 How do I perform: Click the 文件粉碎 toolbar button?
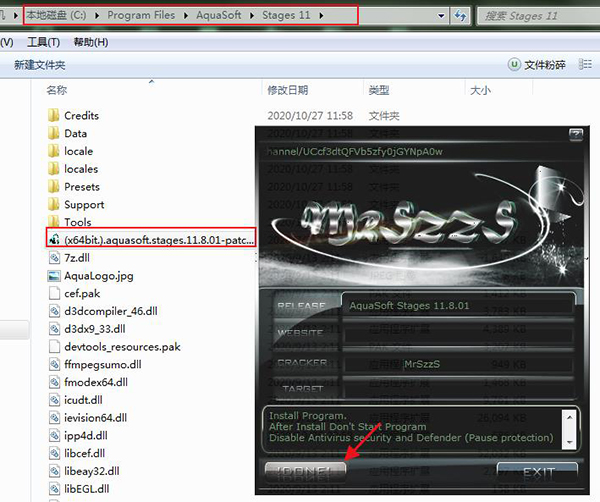pyautogui.click(x=536, y=65)
